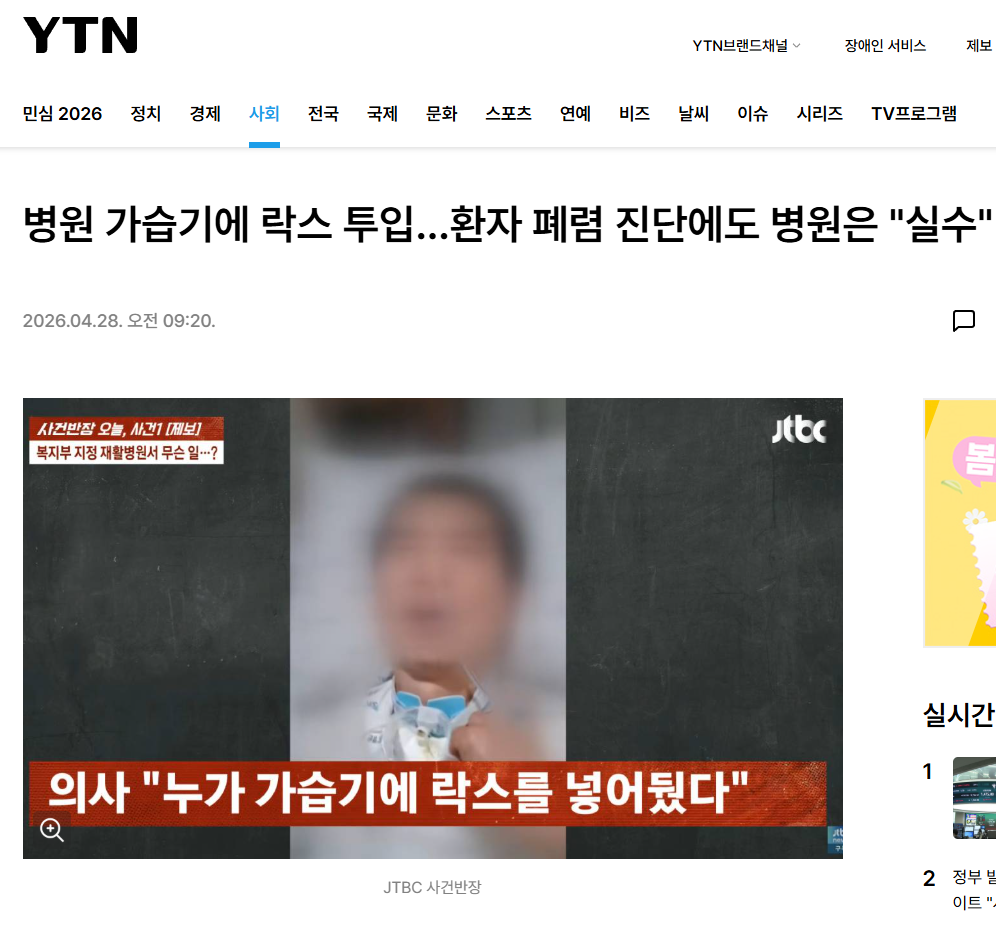Open the 경제 section
Viewport: 996px width, 933px height.
204,113
